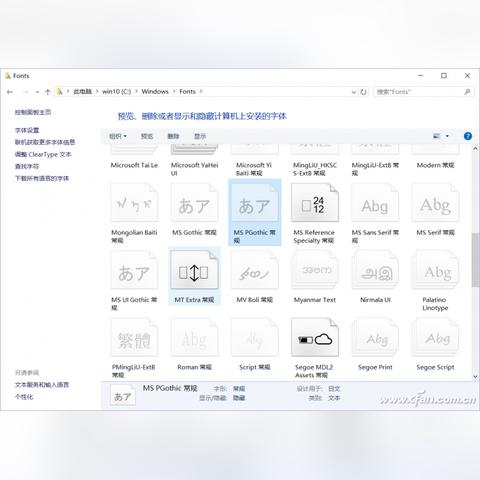The image size is (480, 480).
Task: Navigate to 此电脑 in the breadcrumb
Action: point(82,92)
